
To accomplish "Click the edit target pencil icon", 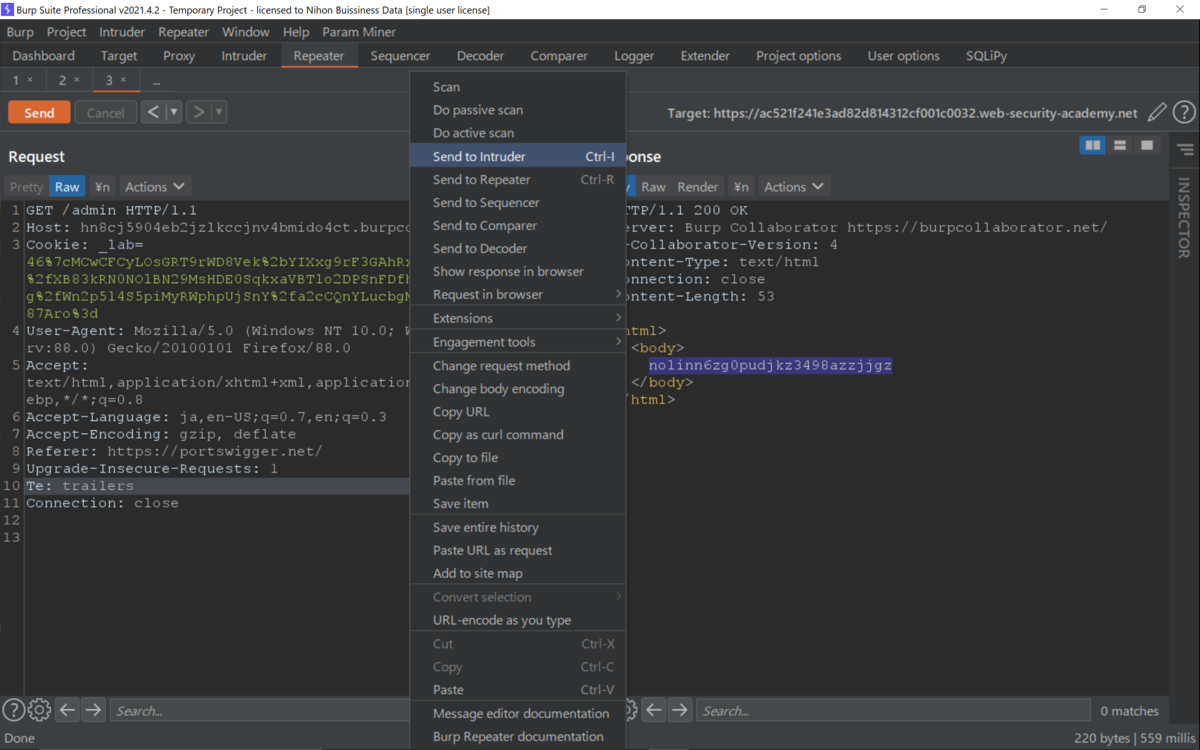I will (x=1157, y=113).
